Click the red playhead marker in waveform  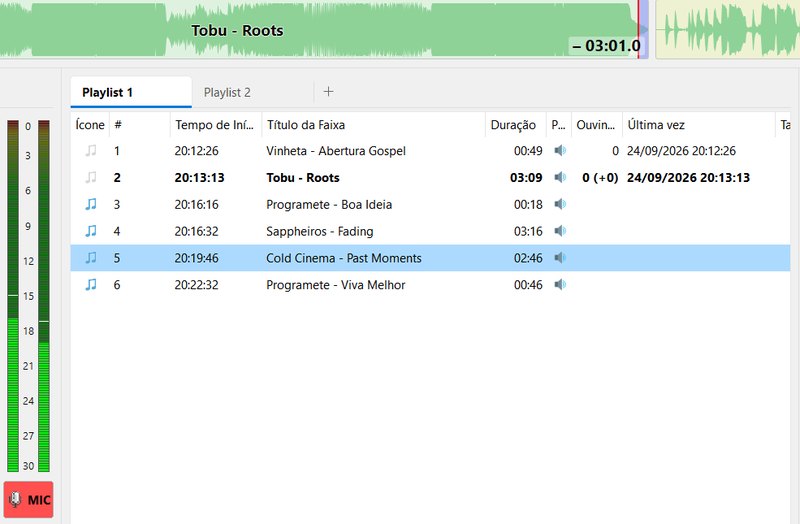638,29
